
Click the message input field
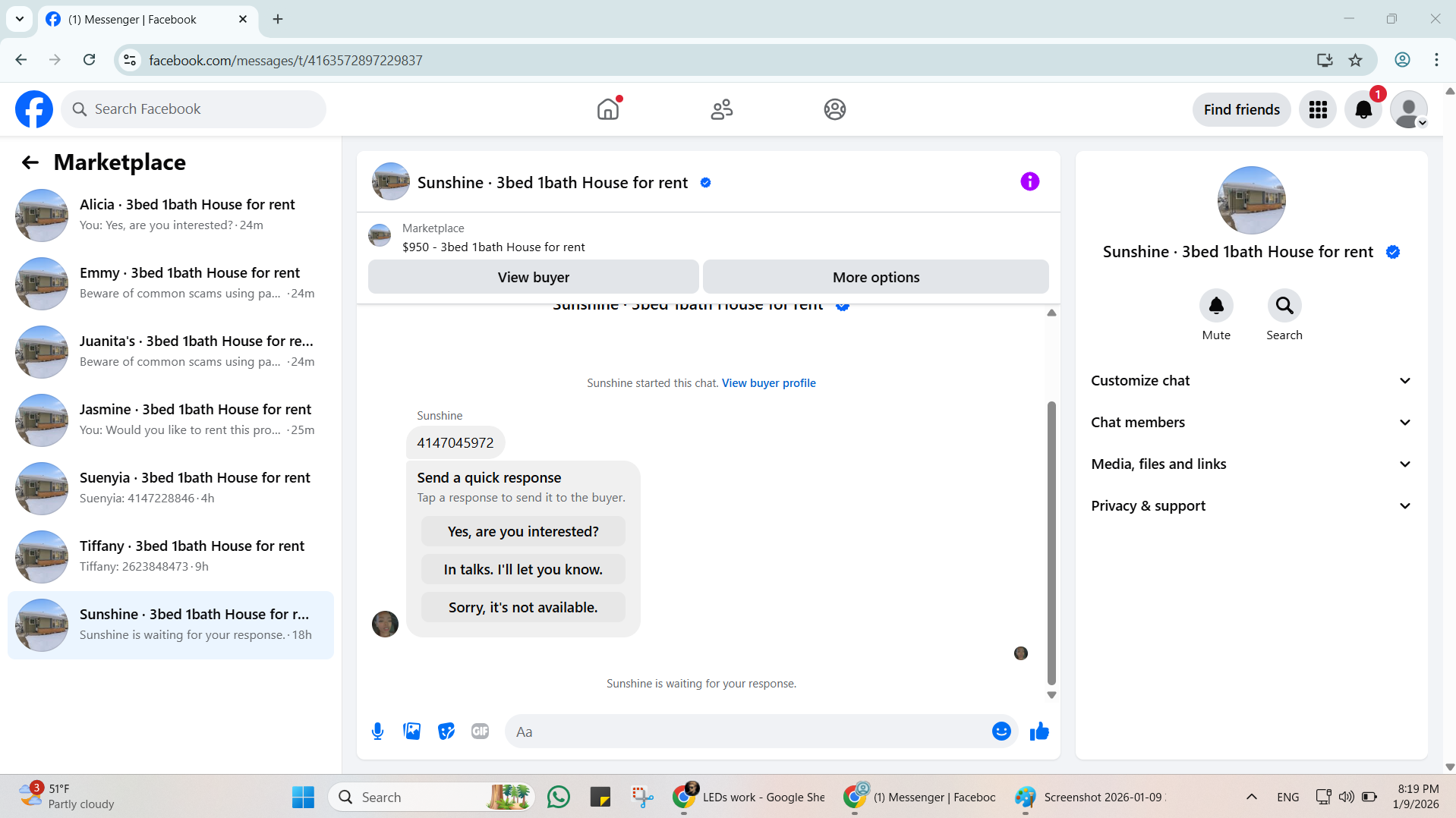click(x=748, y=731)
